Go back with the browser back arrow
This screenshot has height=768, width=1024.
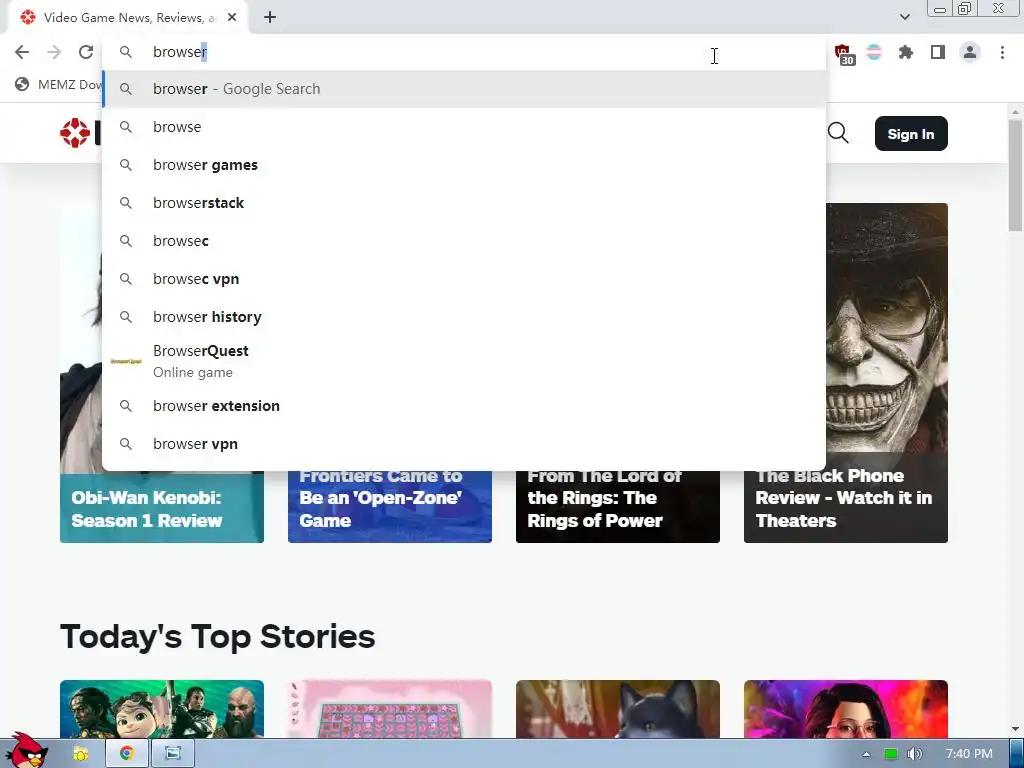22,52
